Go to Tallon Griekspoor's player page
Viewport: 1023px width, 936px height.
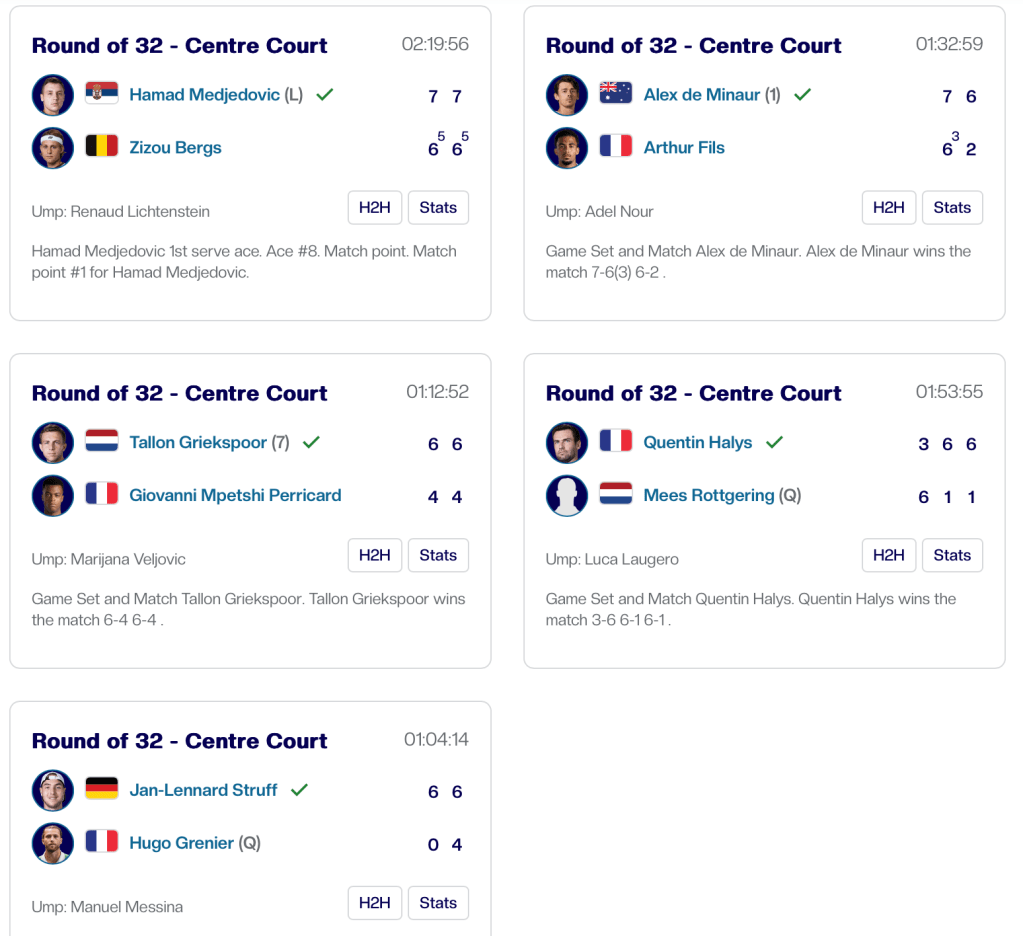(199, 442)
